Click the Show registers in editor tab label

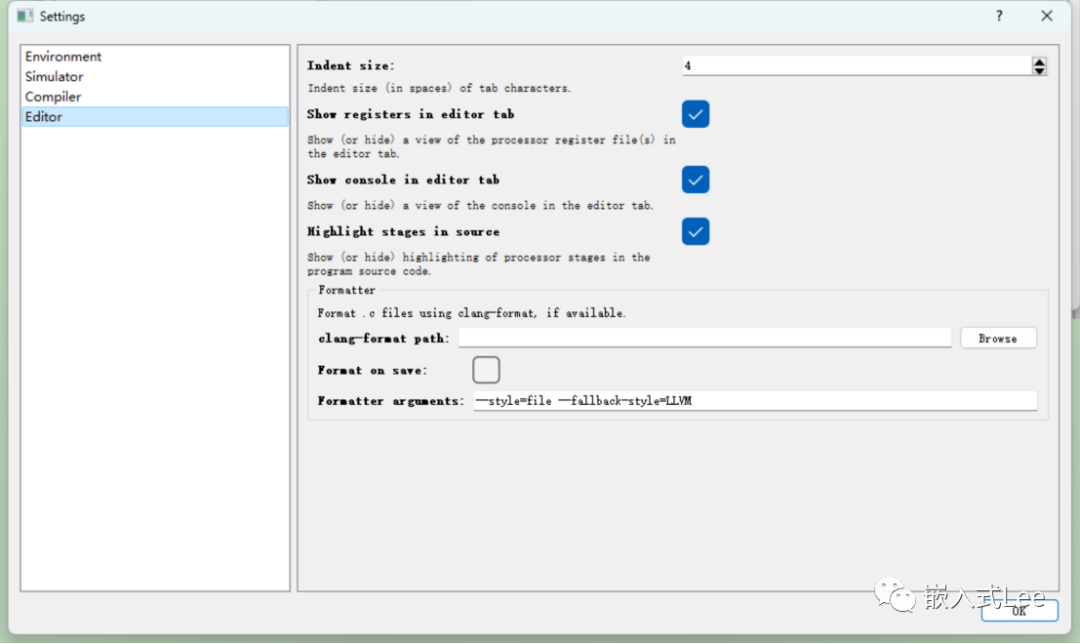tap(411, 114)
